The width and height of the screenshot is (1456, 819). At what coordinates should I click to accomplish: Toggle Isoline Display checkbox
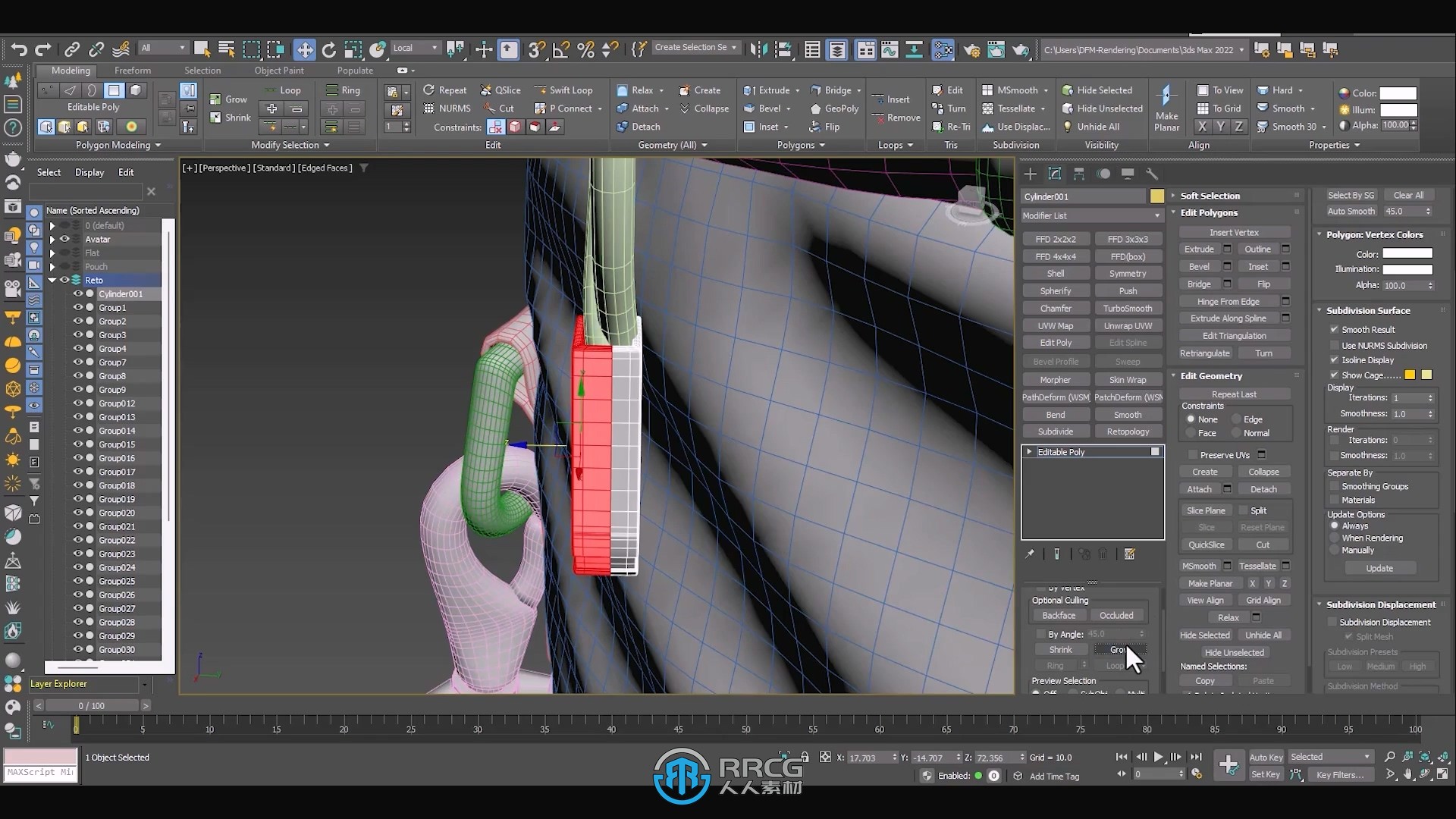[1334, 360]
